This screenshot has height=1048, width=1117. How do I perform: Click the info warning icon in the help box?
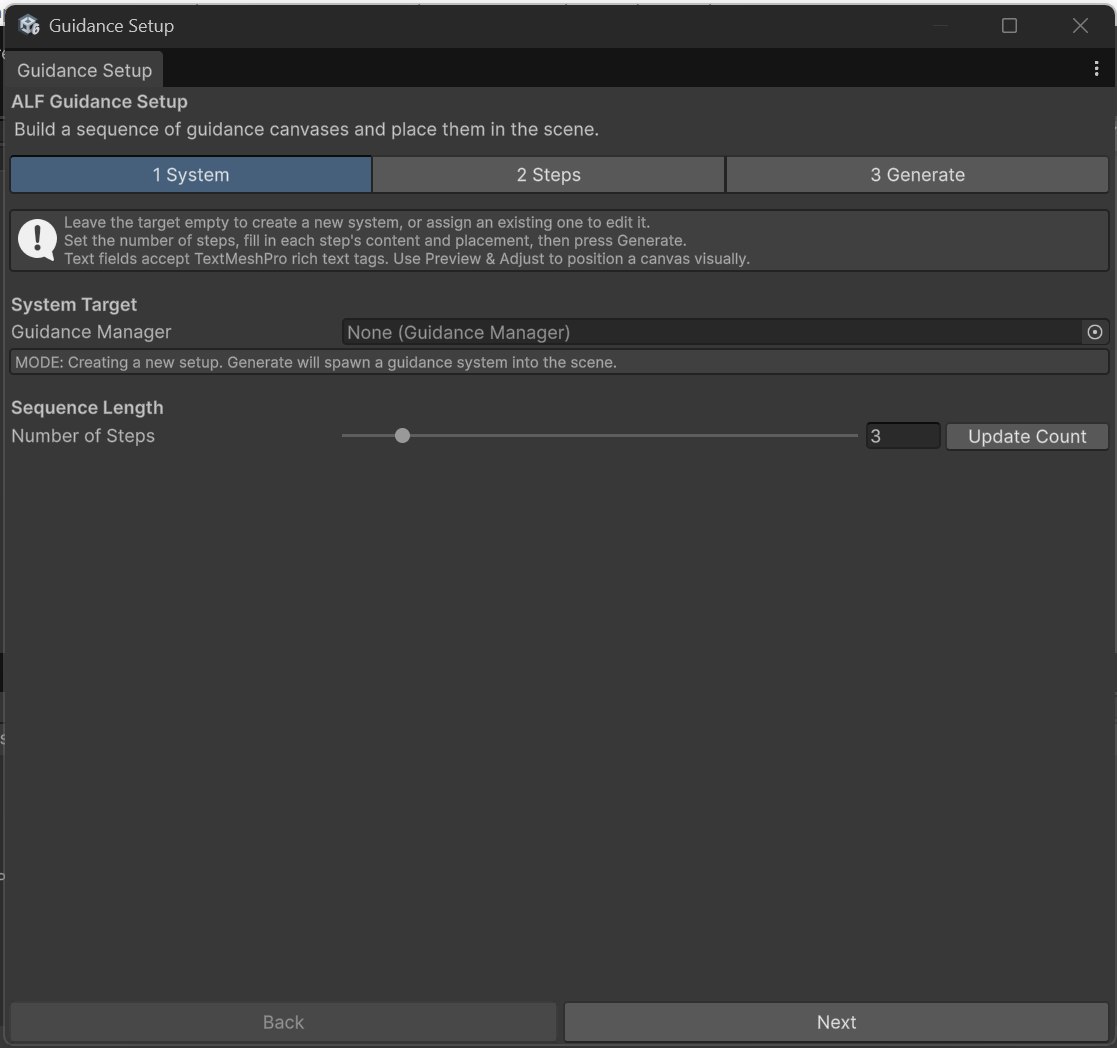coord(37,239)
